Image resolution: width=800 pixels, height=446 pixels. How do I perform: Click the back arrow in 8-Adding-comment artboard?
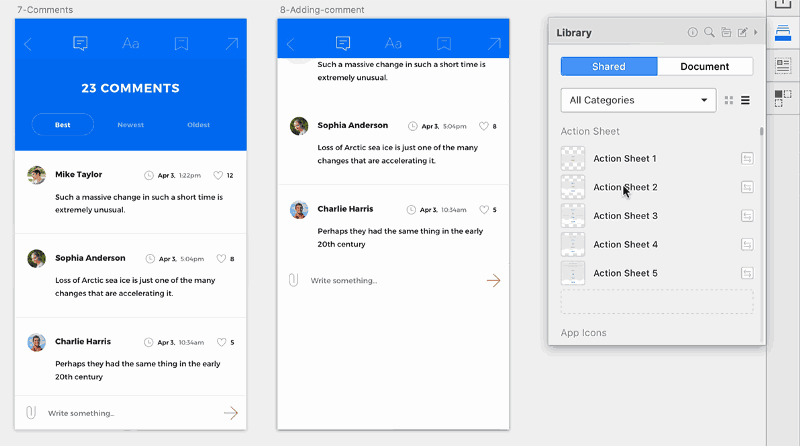tap(291, 44)
